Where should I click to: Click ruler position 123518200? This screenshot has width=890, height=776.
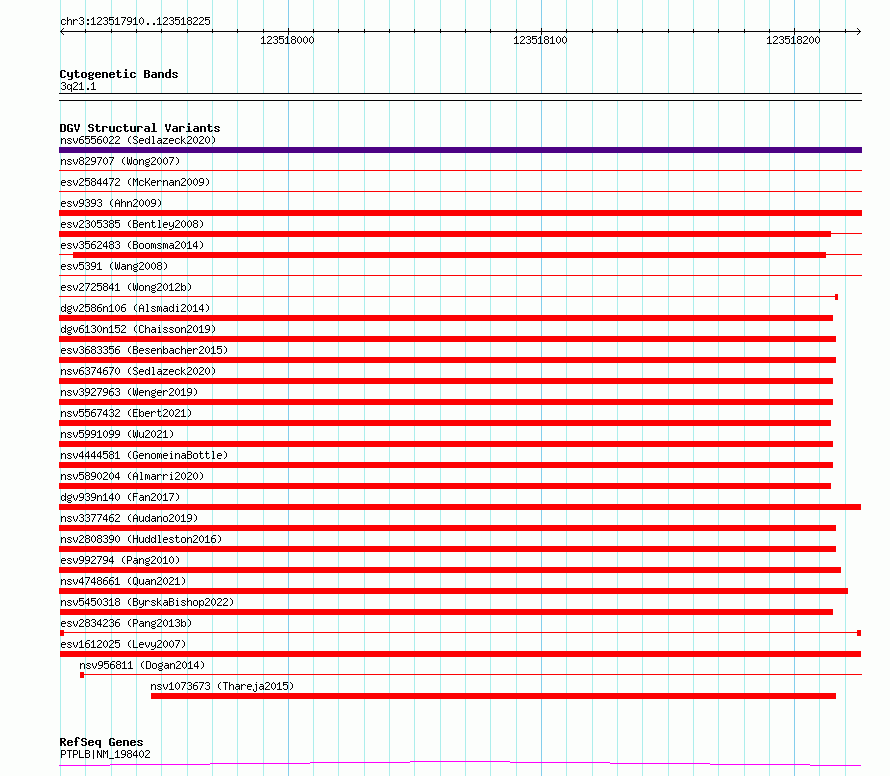coord(793,40)
